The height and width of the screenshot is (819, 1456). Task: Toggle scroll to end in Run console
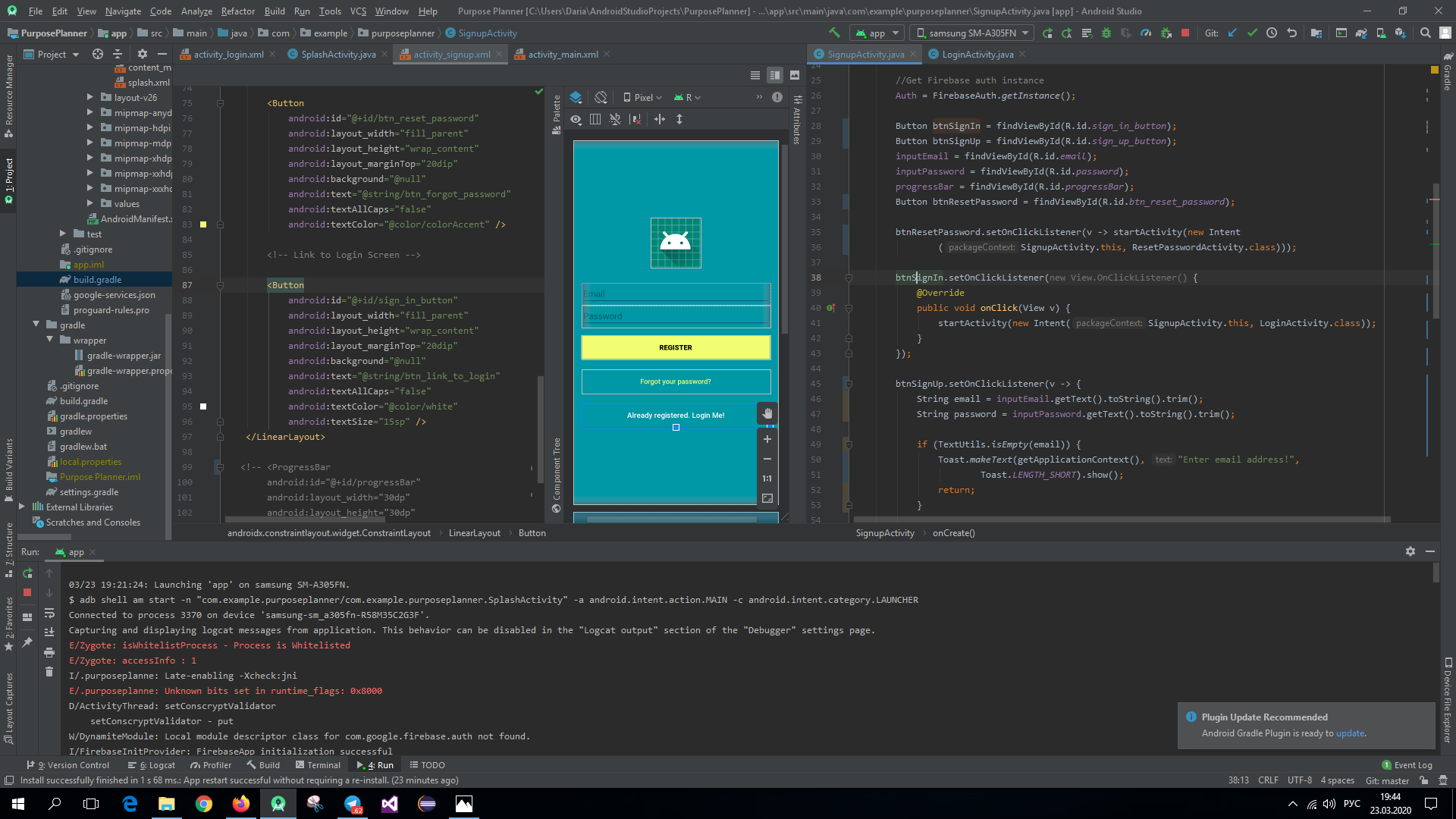(x=49, y=632)
